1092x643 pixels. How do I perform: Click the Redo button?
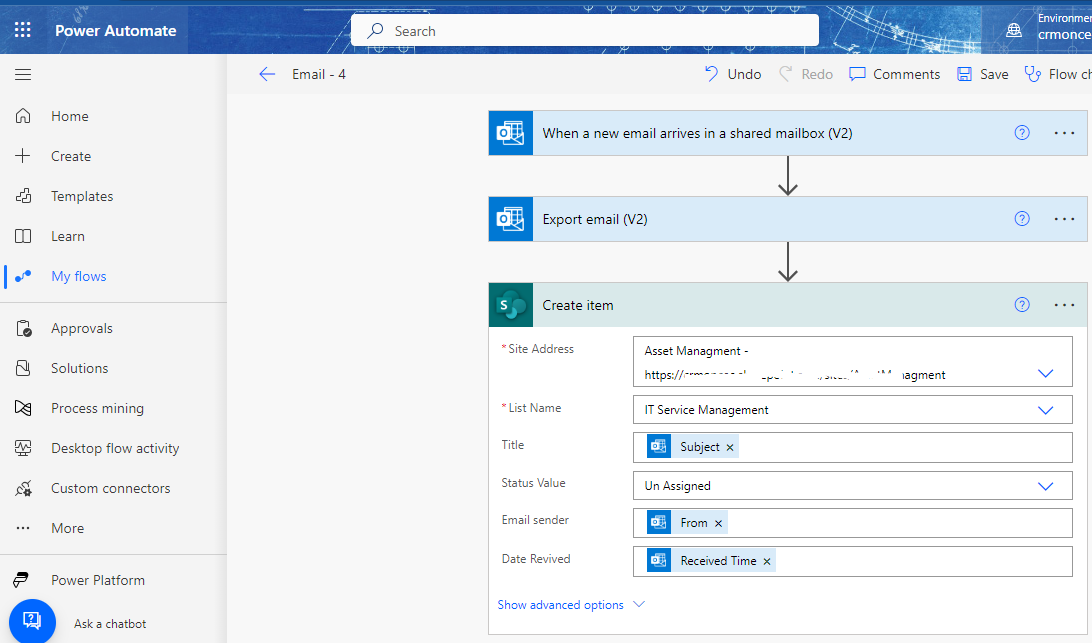click(x=805, y=75)
